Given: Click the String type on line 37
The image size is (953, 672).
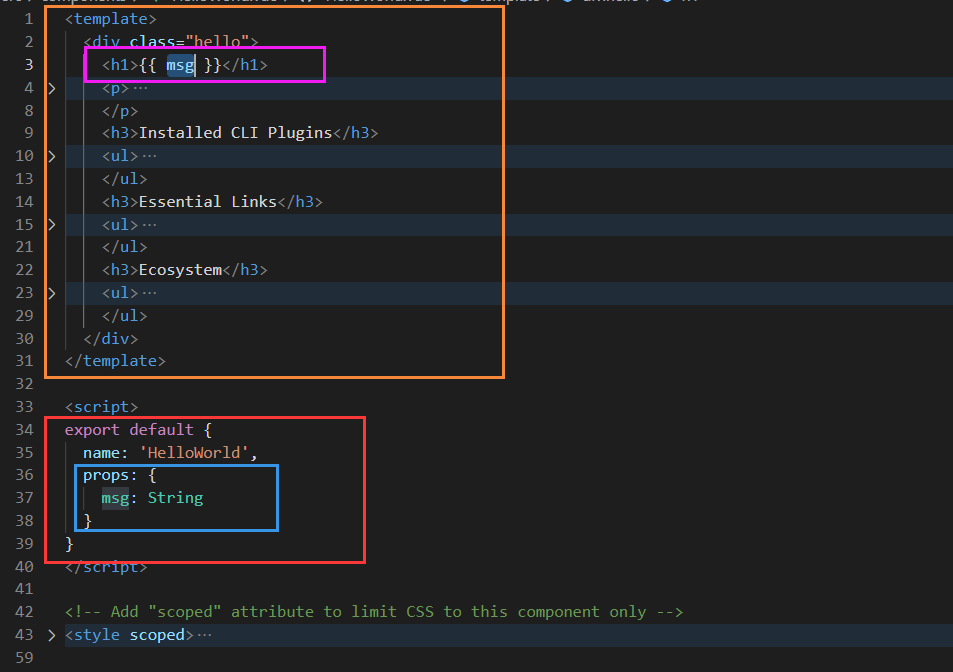Looking at the screenshot, I should [x=175, y=498].
